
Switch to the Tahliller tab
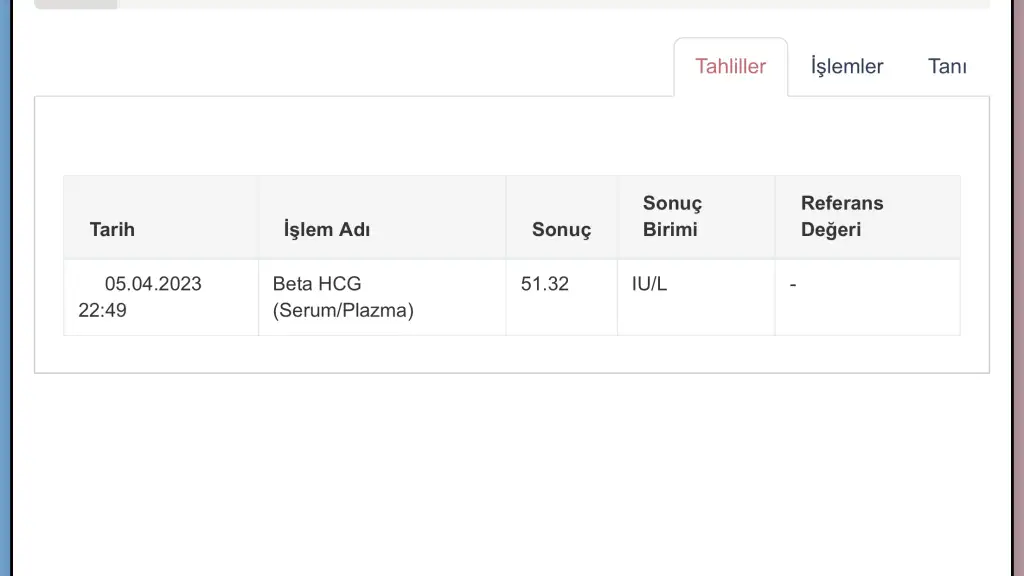pyautogui.click(x=730, y=67)
